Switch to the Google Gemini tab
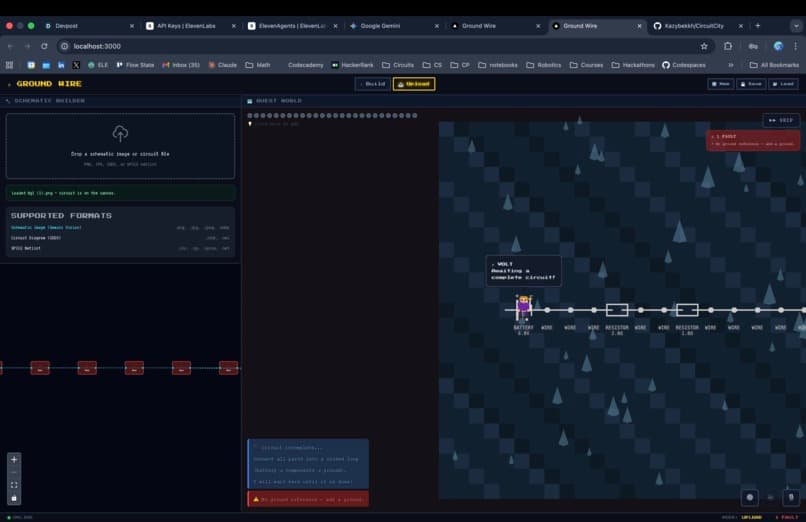The height and width of the screenshot is (522, 806). (393, 26)
